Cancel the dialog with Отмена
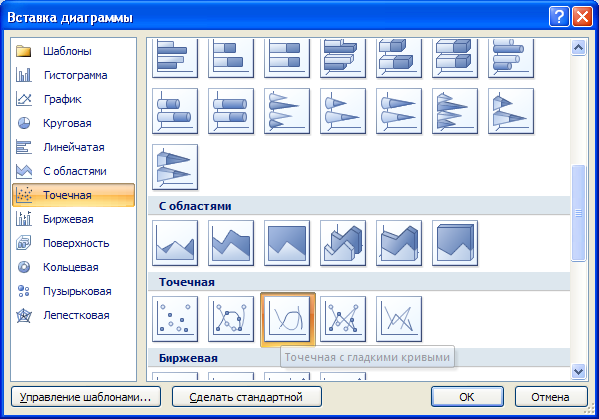599x419 pixels. pos(551,397)
